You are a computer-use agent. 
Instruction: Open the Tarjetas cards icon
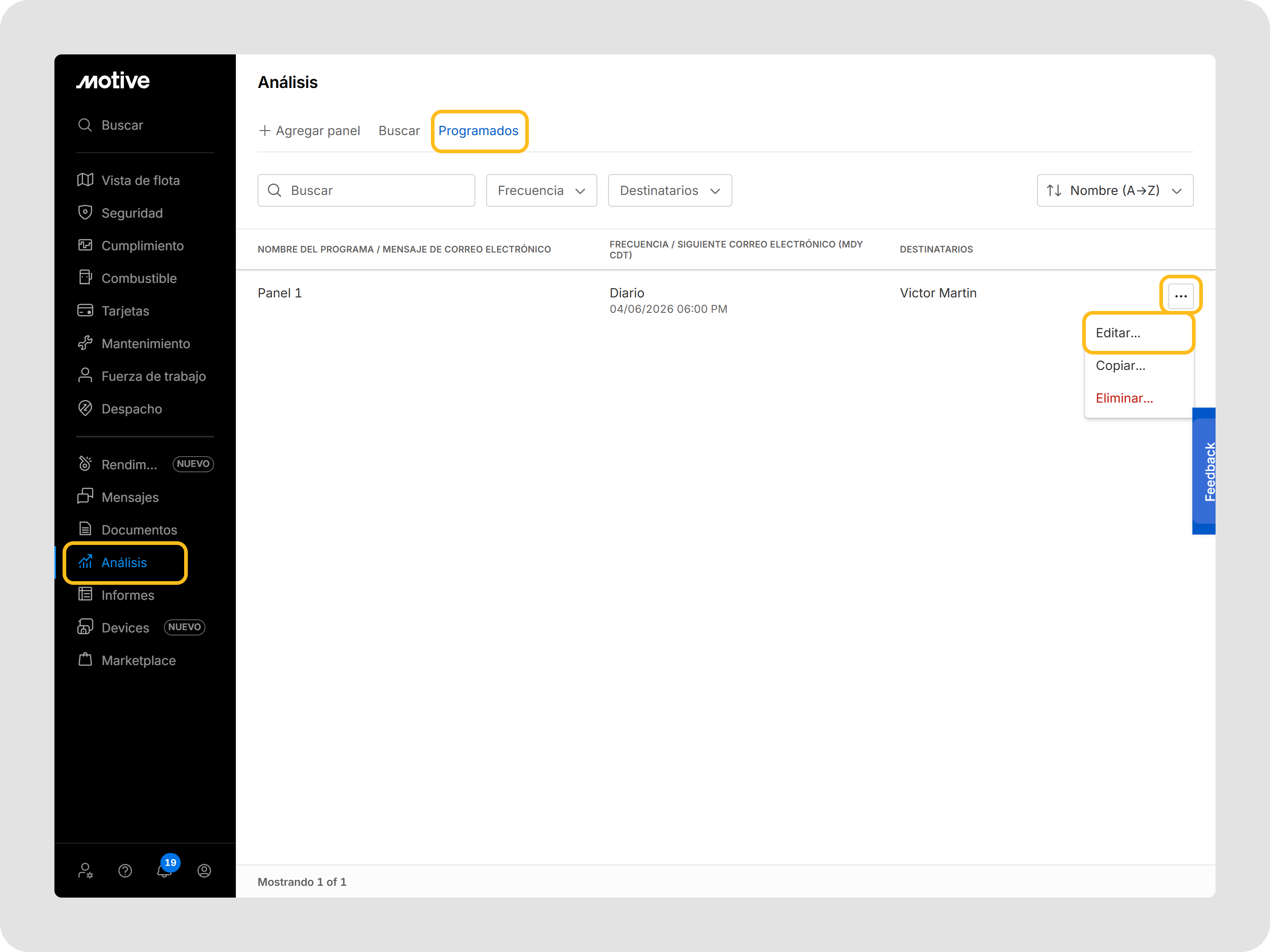[85, 311]
